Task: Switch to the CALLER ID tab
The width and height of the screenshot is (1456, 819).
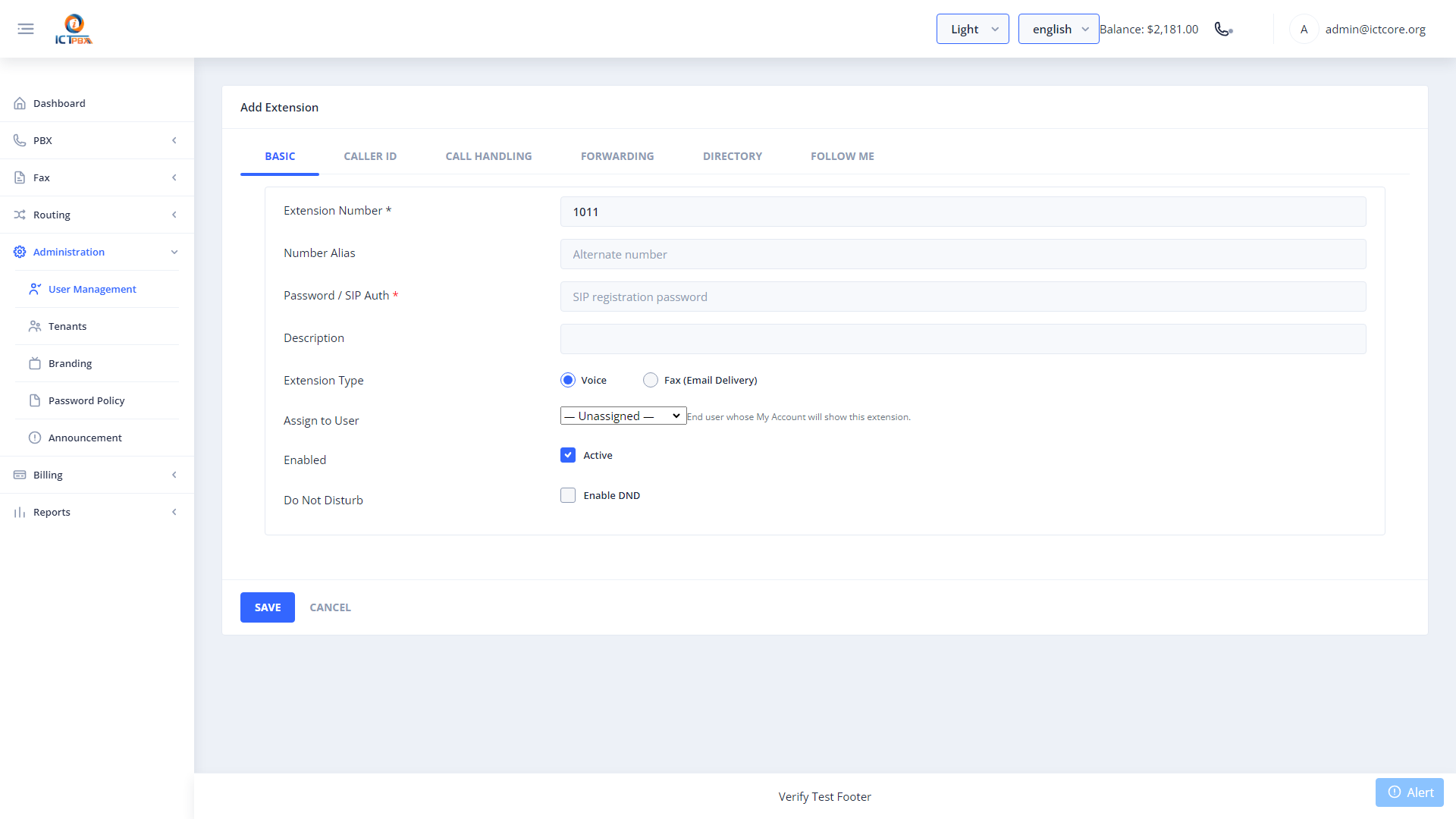Action: (x=370, y=156)
